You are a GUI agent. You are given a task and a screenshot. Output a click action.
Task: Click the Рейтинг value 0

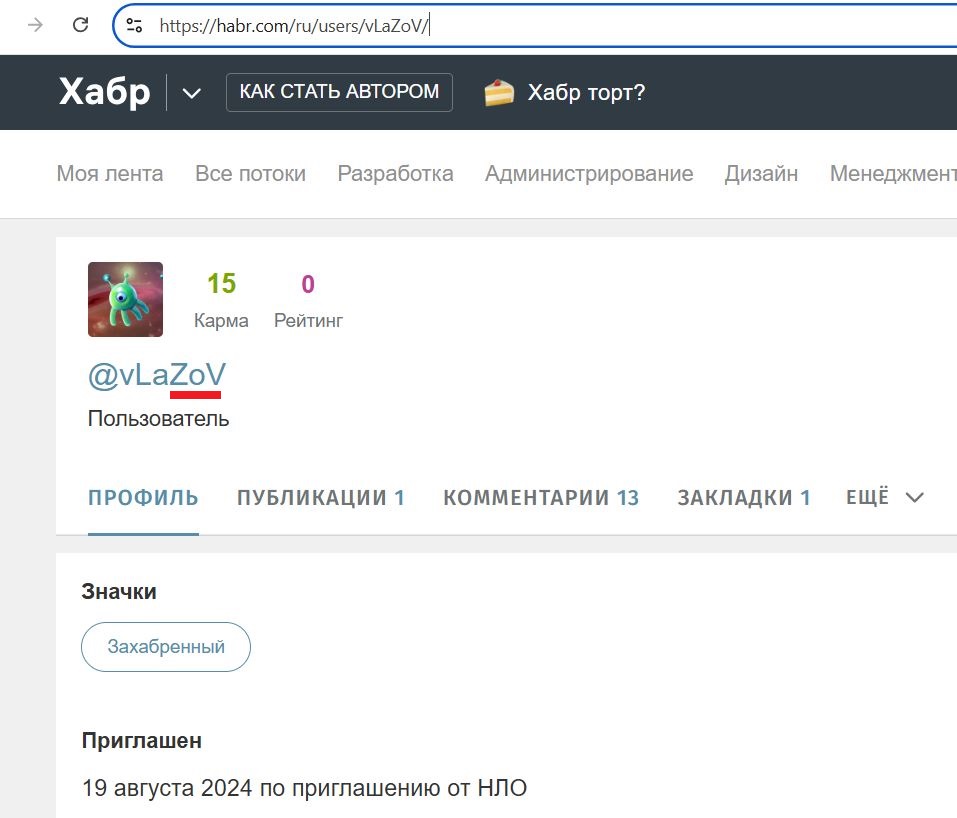pyautogui.click(x=308, y=284)
